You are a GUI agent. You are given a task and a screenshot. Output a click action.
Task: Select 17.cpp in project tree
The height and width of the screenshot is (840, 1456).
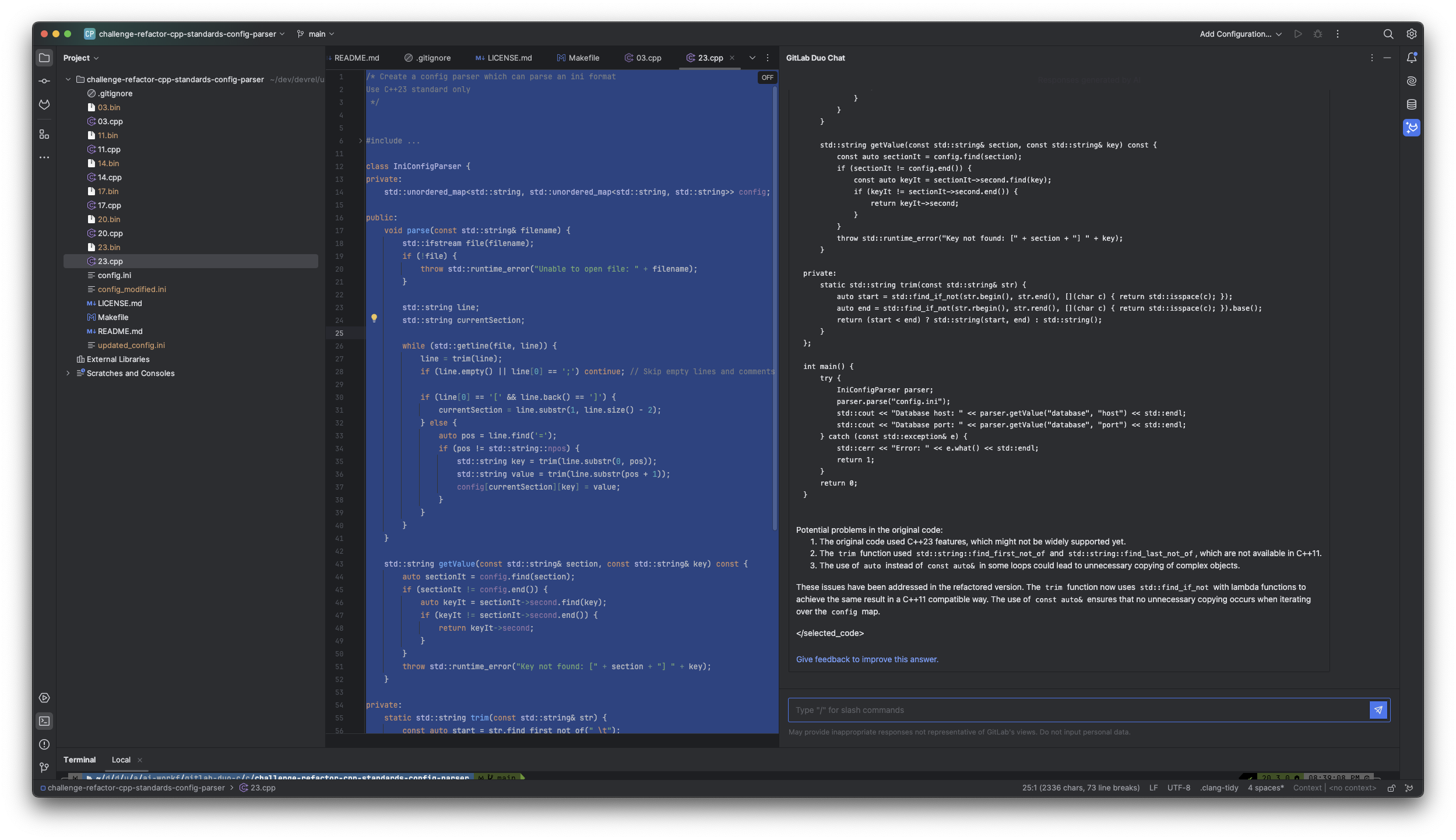click(x=109, y=205)
